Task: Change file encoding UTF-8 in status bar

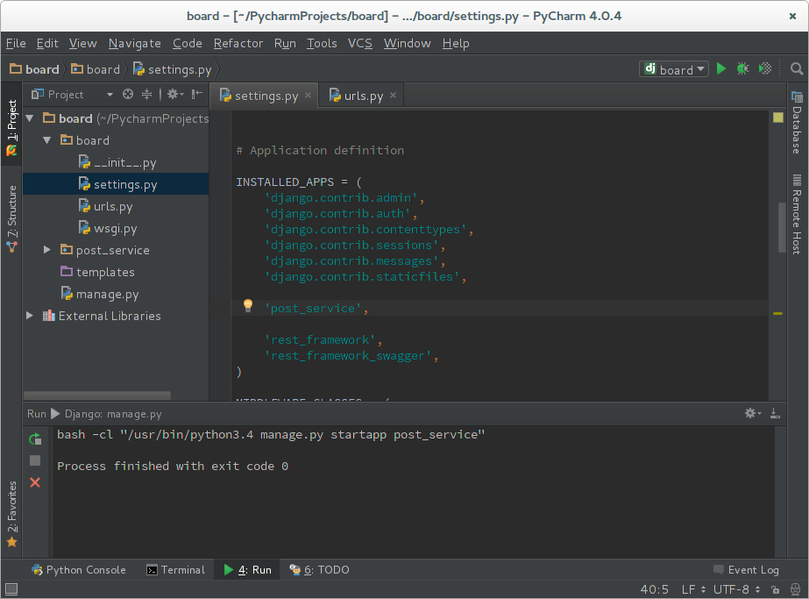Action: coord(736,589)
